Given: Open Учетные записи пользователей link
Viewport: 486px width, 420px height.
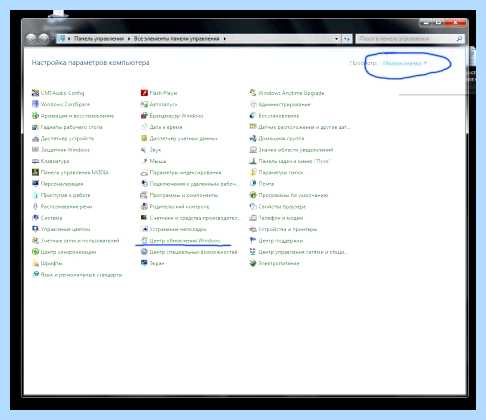Looking at the screenshot, I should coord(80,241).
